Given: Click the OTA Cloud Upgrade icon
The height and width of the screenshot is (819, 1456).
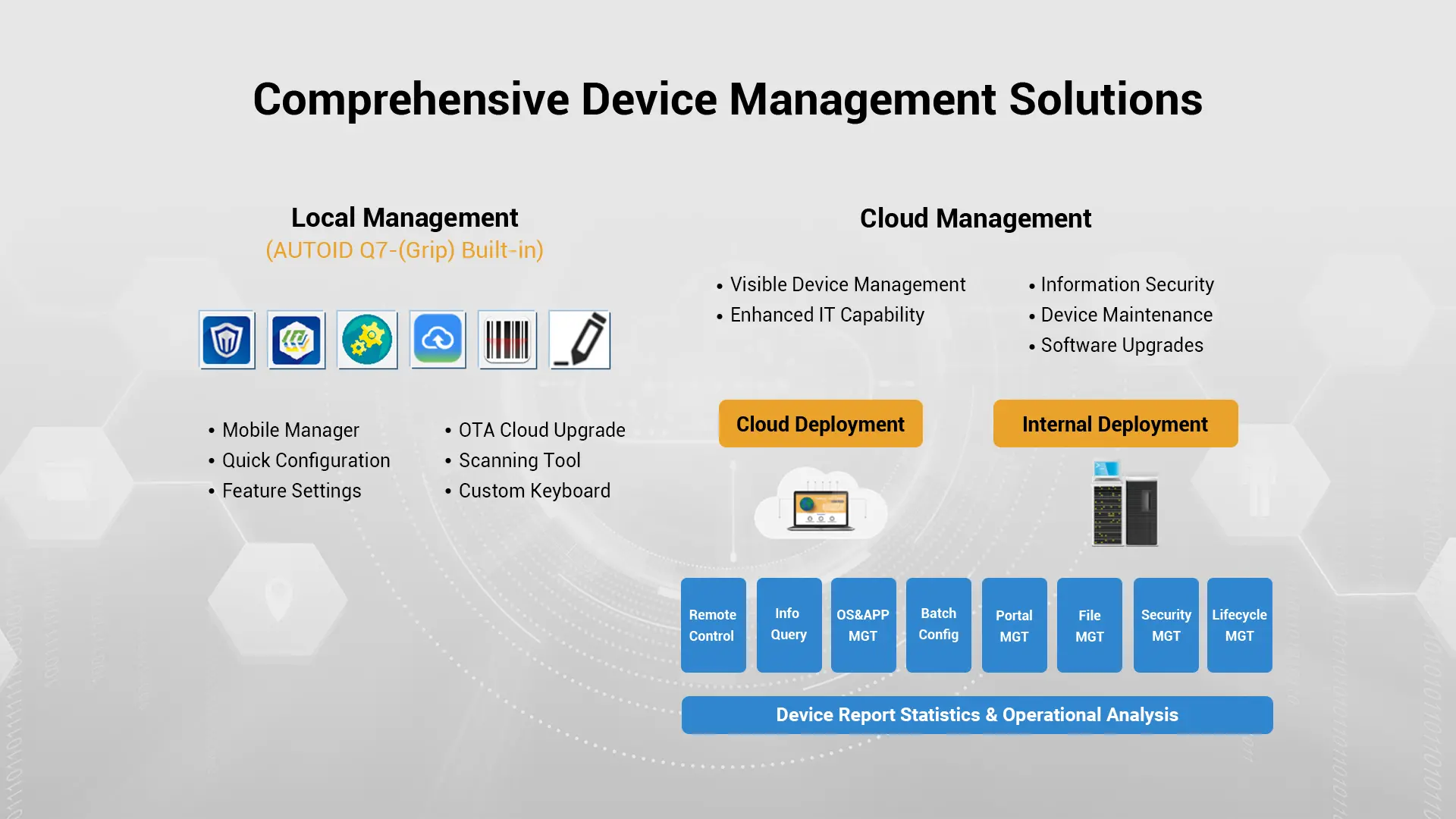Looking at the screenshot, I should pos(438,340).
